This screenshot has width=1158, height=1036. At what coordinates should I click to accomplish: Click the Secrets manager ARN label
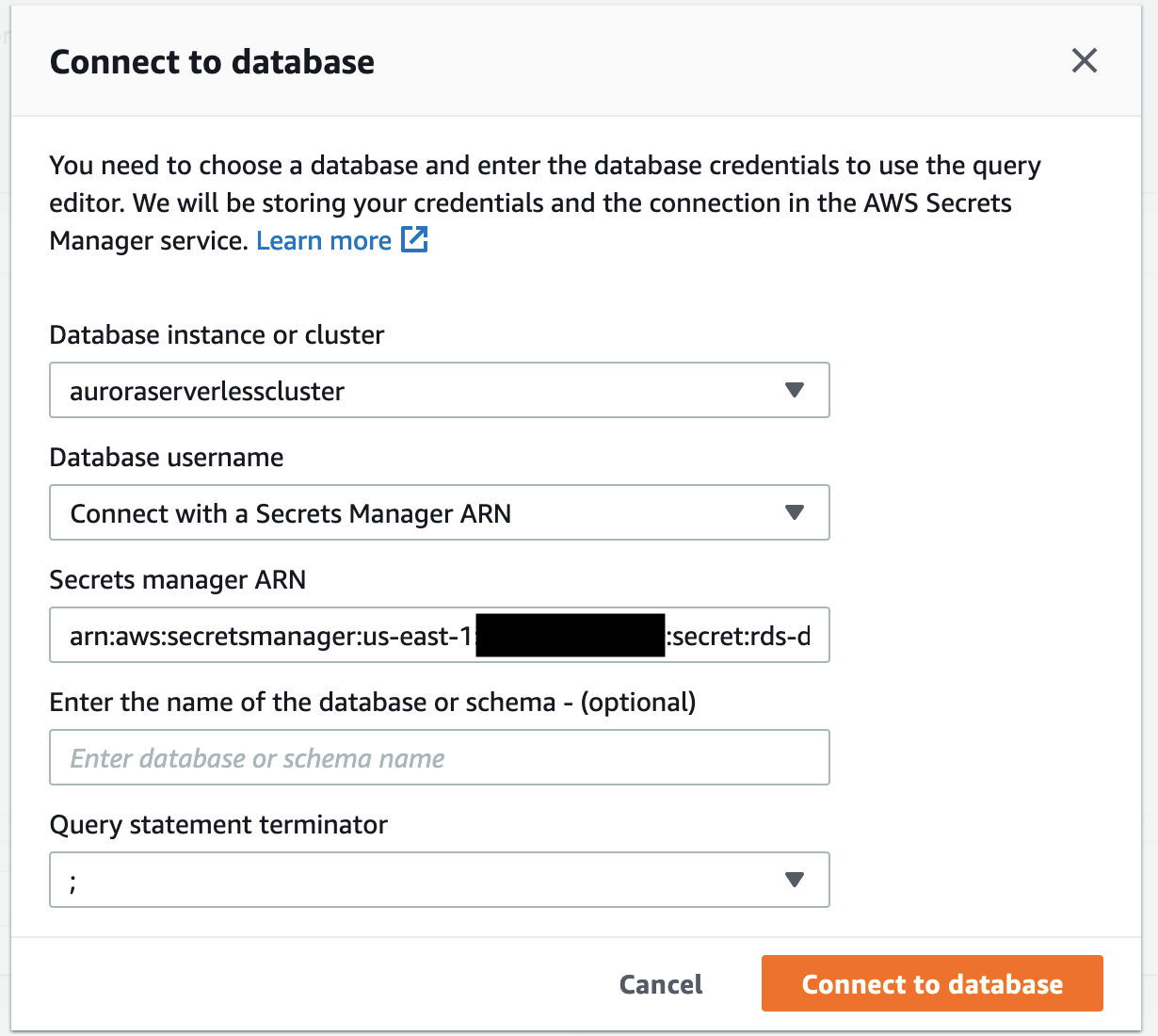coord(178,580)
